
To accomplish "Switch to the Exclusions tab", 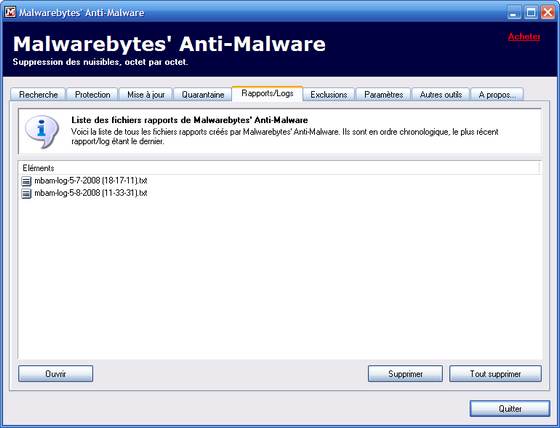I will pyautogui.click(x=329, y=95).
